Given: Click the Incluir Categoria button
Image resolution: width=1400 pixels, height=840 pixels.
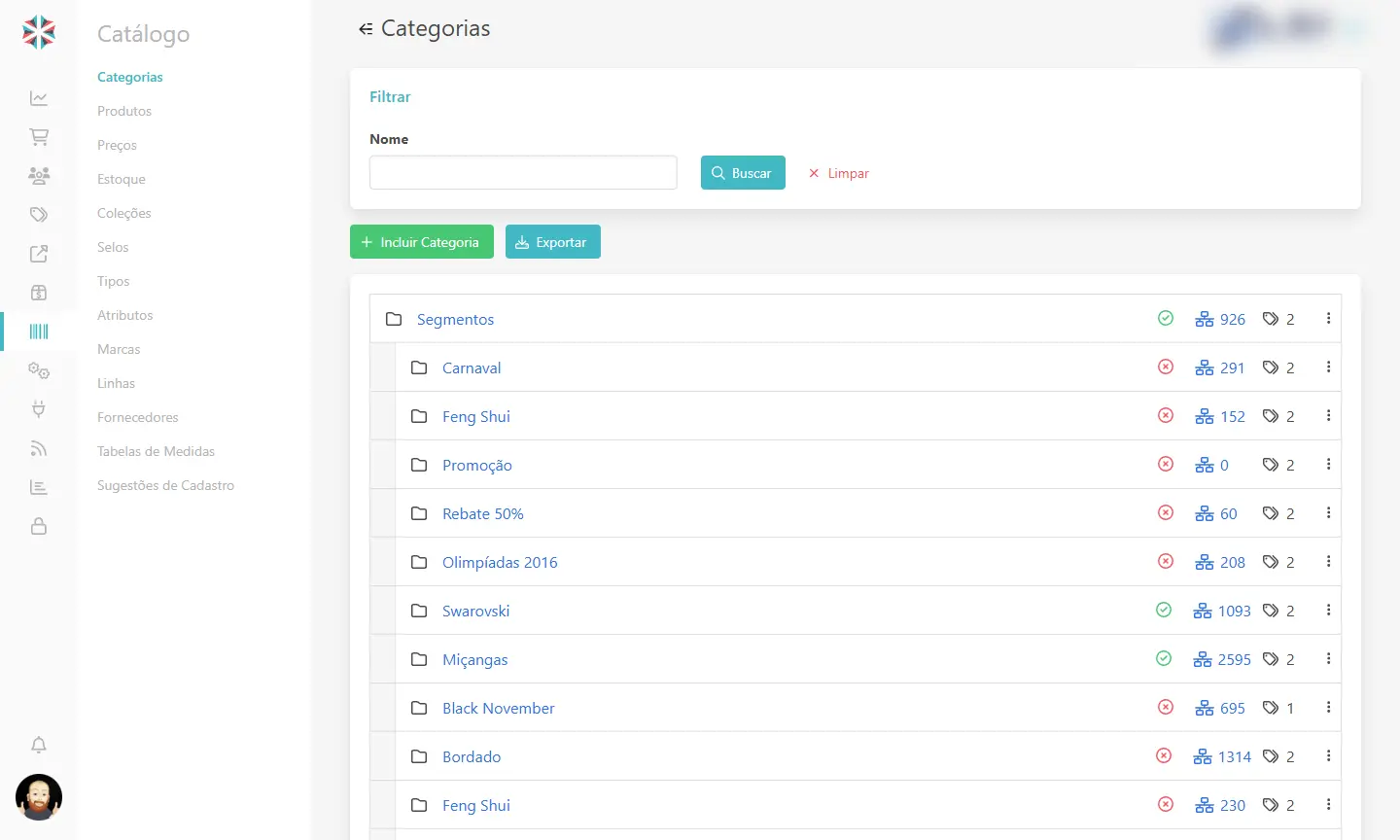Looking at the screenshot, I should click(421, 241).
